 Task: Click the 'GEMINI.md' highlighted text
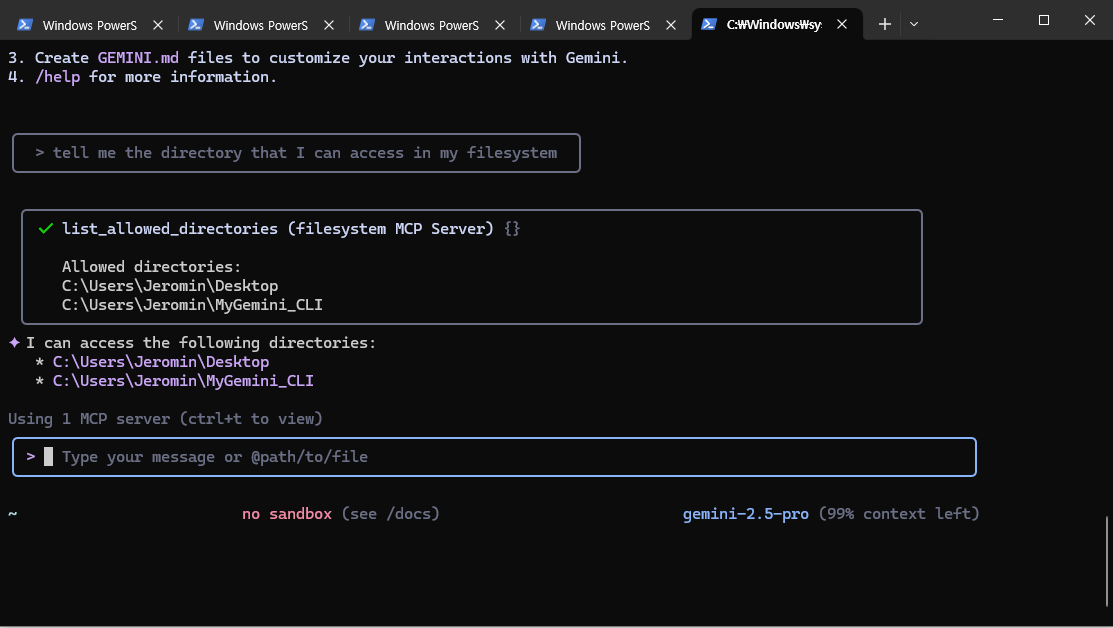pos(138,57)
